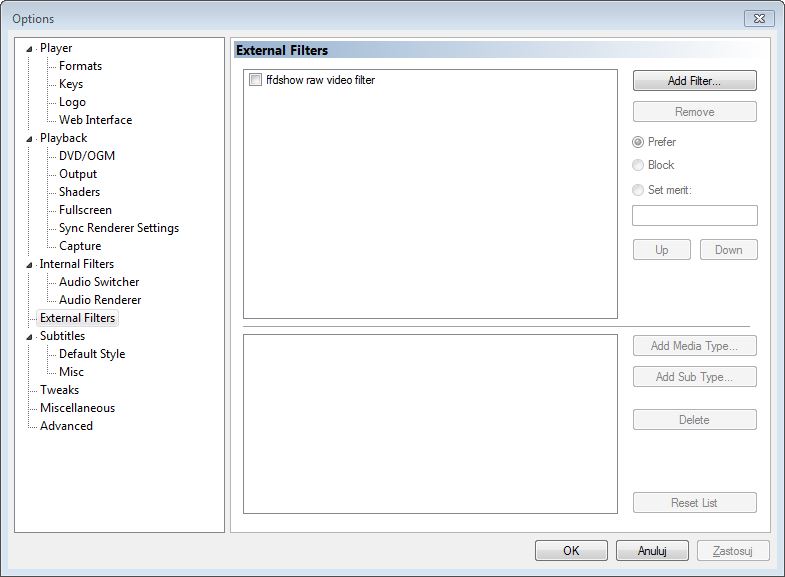Select the Block radio button
Screen dimensions: 785x577
[x=638, y=165]
